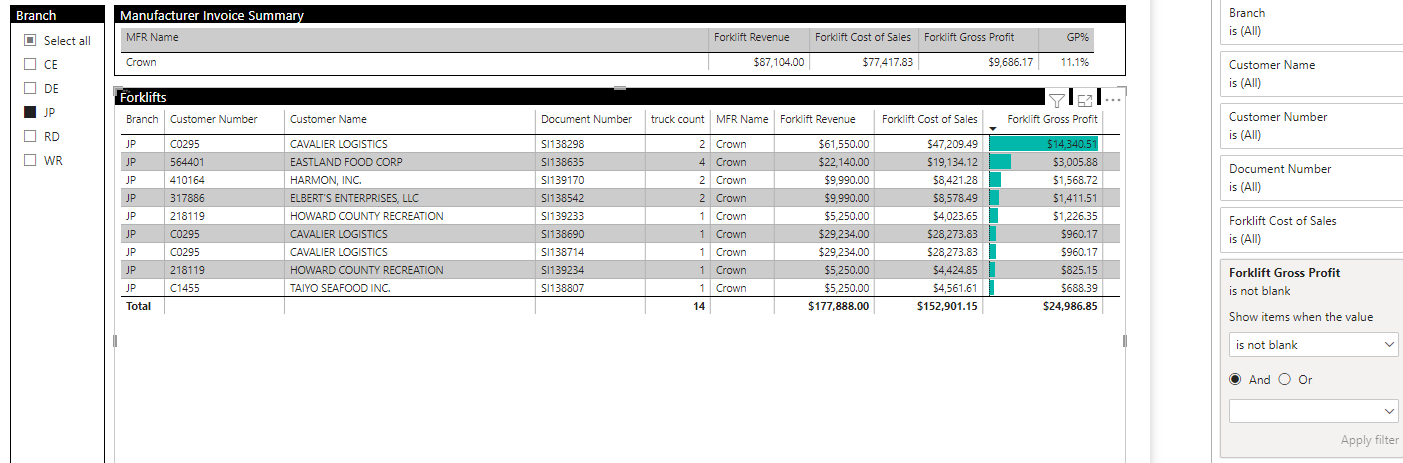Image resolution: width=1403 pixels, height=463 pixels.
Task: Expand the Customer Number filter card
Action: (1311, 126)
